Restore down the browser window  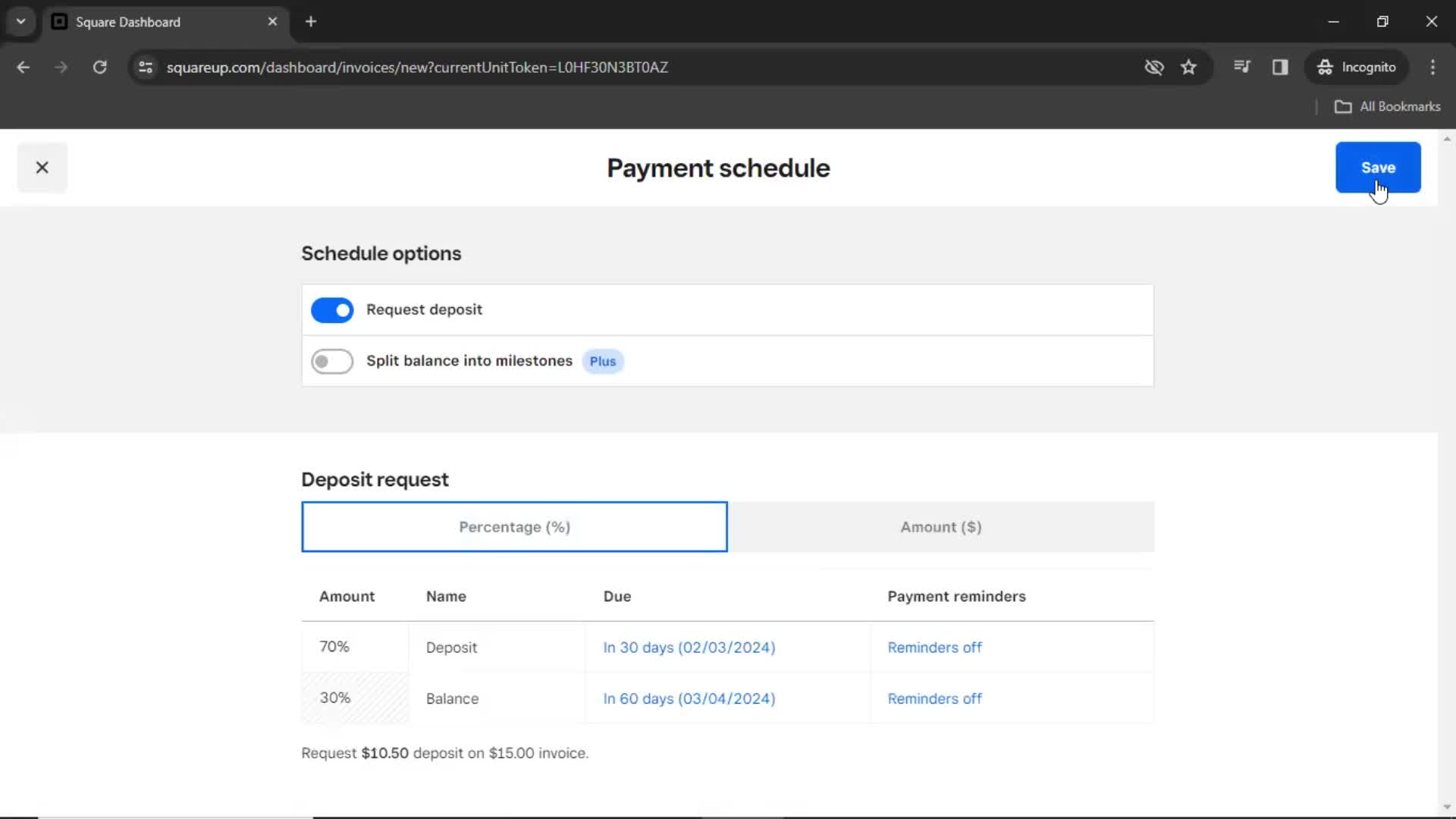pos(1382,22)
